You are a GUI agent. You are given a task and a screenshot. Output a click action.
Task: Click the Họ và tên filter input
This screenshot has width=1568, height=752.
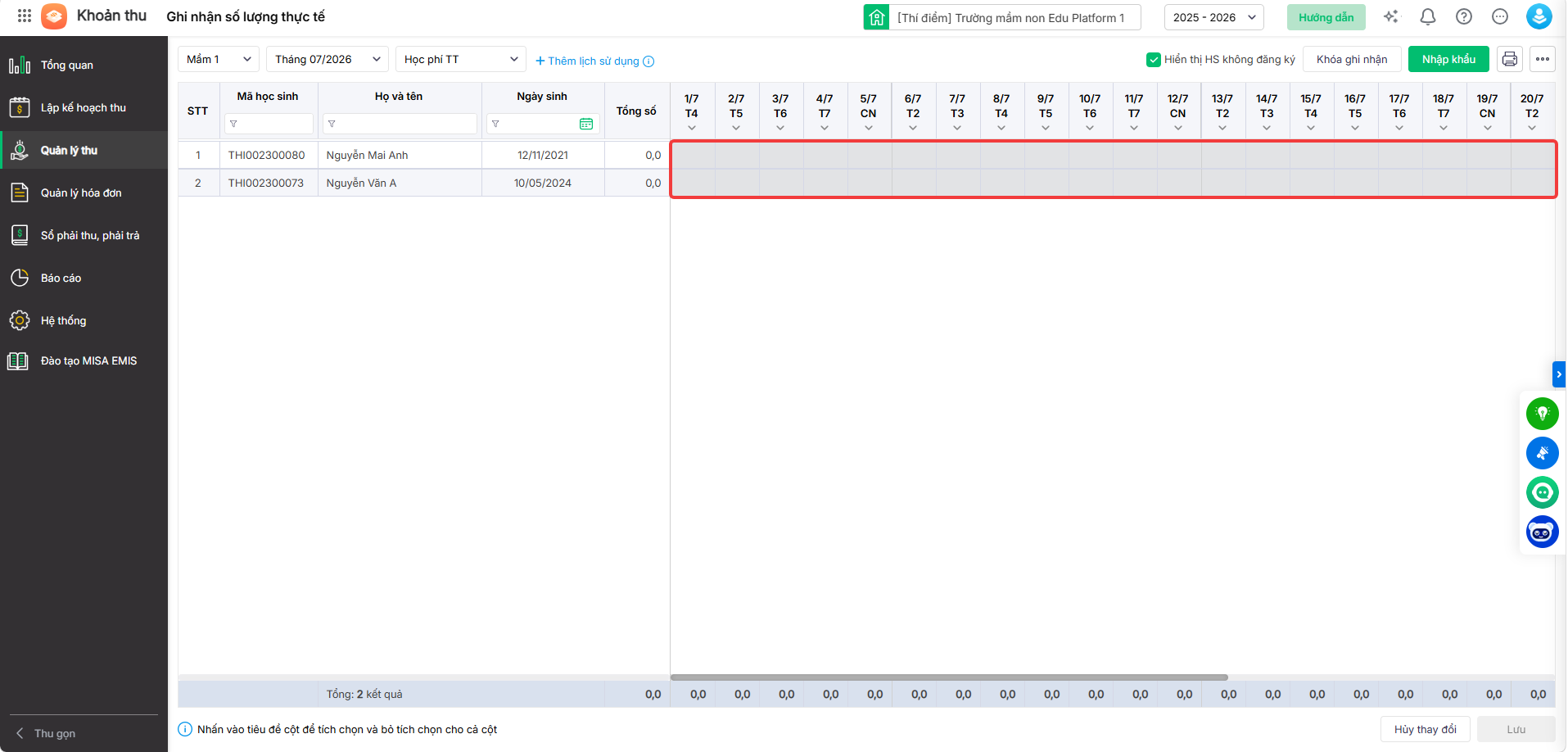(400, 124)
